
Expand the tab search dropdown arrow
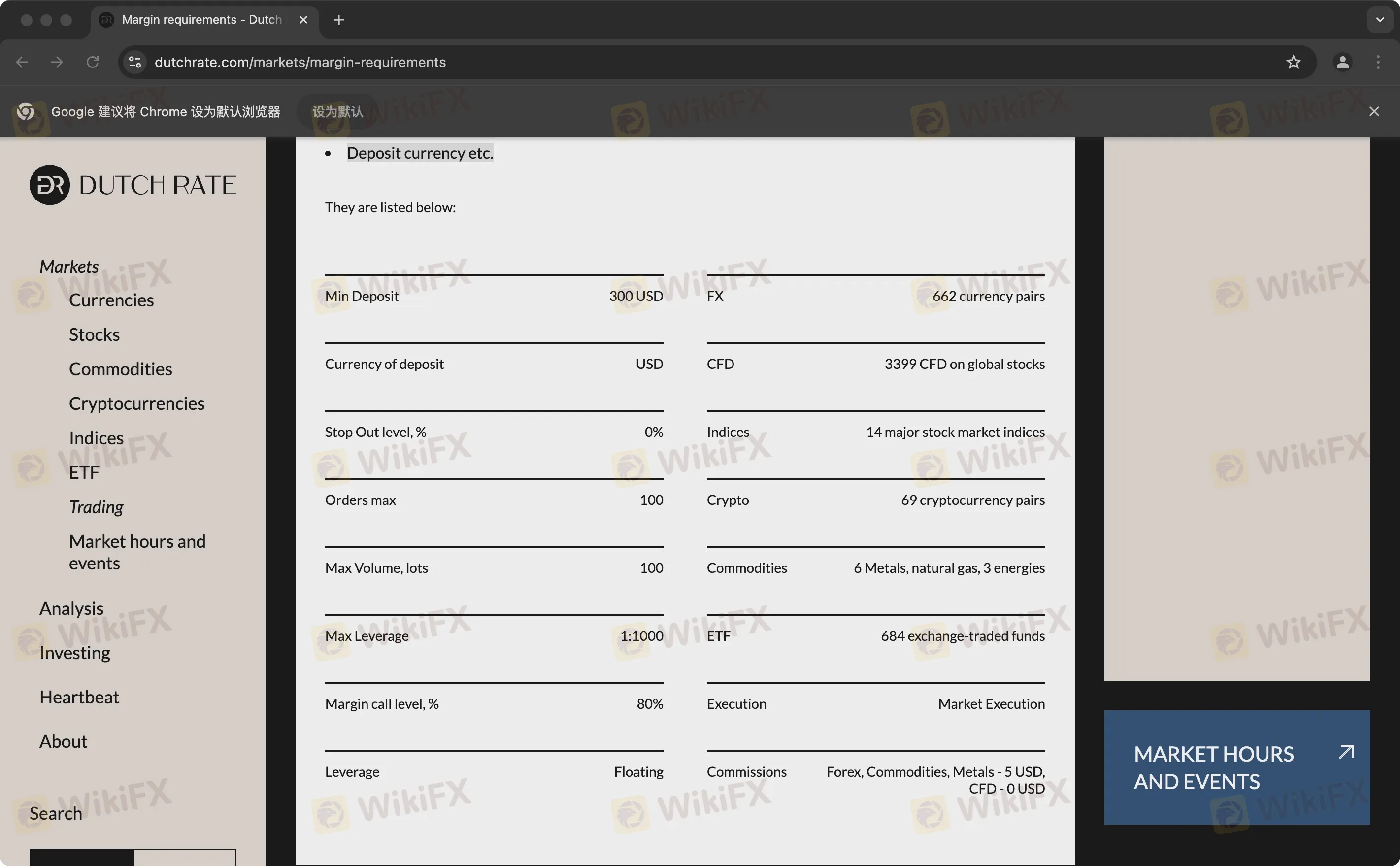coord(1379,20)
